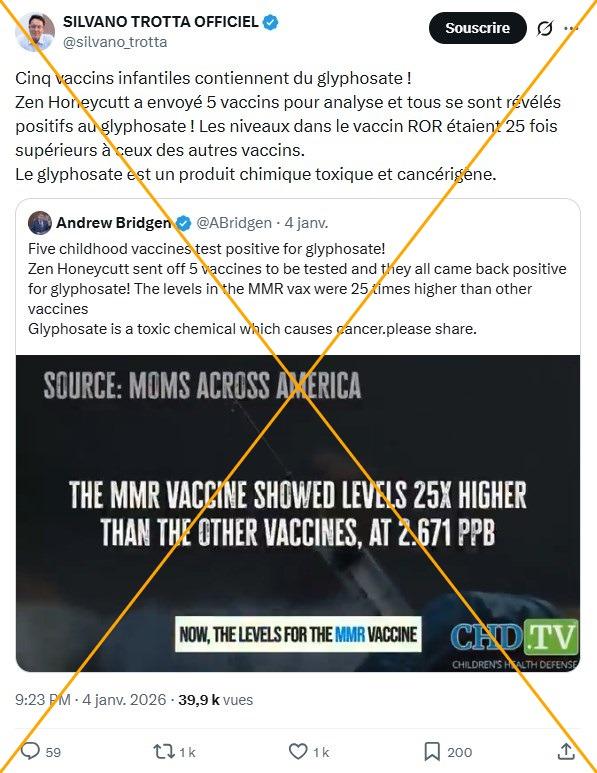This screenshot has width=597, height=773.
Task: Click the reply speech bubble icon
Action: point(31,751)
